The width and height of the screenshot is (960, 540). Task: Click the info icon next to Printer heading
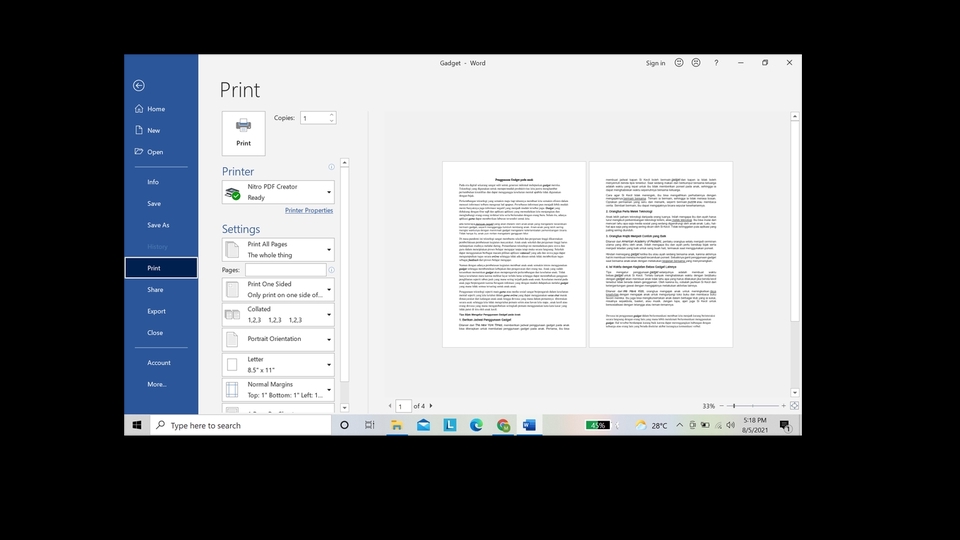(x=331, y=167)
